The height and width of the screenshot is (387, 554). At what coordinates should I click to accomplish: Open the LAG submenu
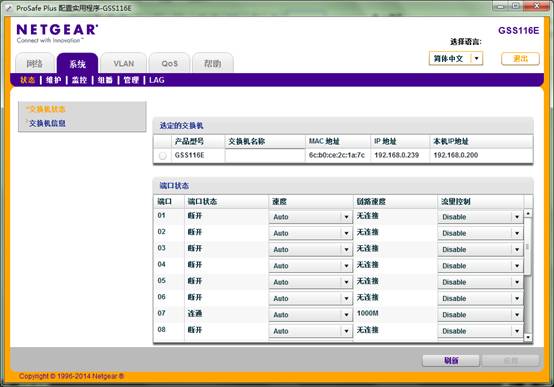(157, 80)
